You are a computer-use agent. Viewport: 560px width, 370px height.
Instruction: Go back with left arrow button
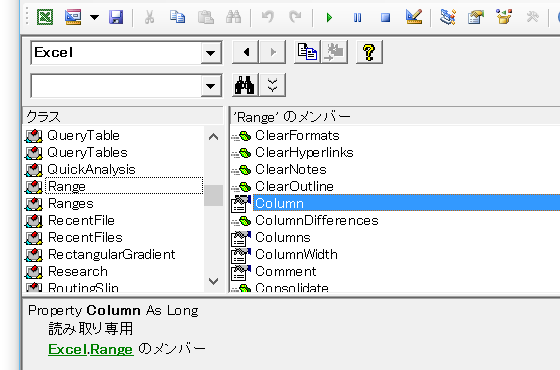[x=245, y=52]
